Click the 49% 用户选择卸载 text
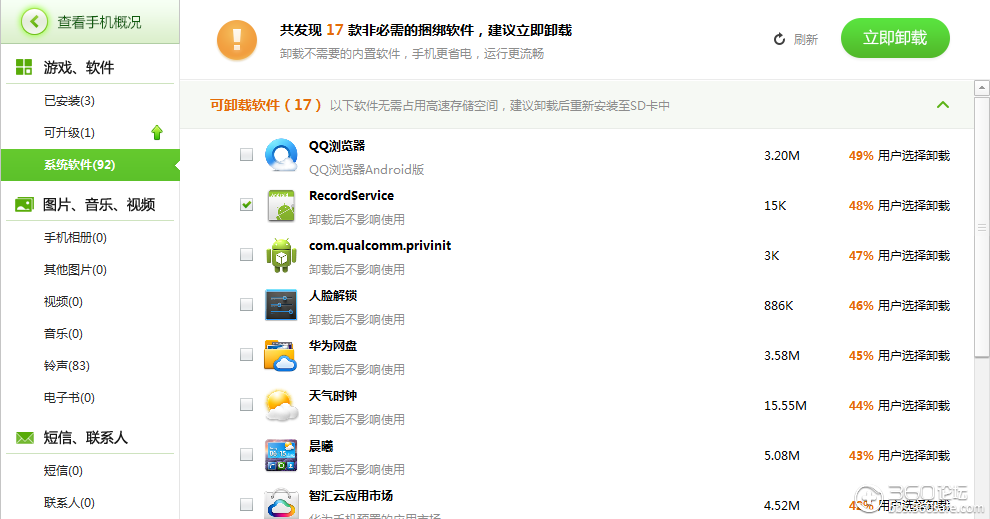This screenshot has width=990, height=519. point(899,155)
